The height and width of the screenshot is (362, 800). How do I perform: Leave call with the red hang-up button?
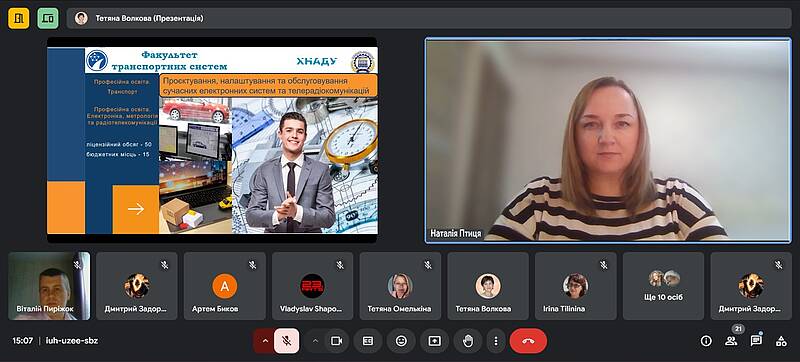[x=528, y=341]
